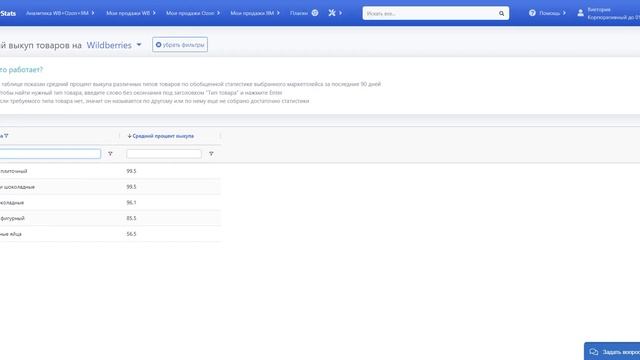Click the search magnifier icon
The width and height of the screenshot is (640, 360).
(x=501, y=13)
